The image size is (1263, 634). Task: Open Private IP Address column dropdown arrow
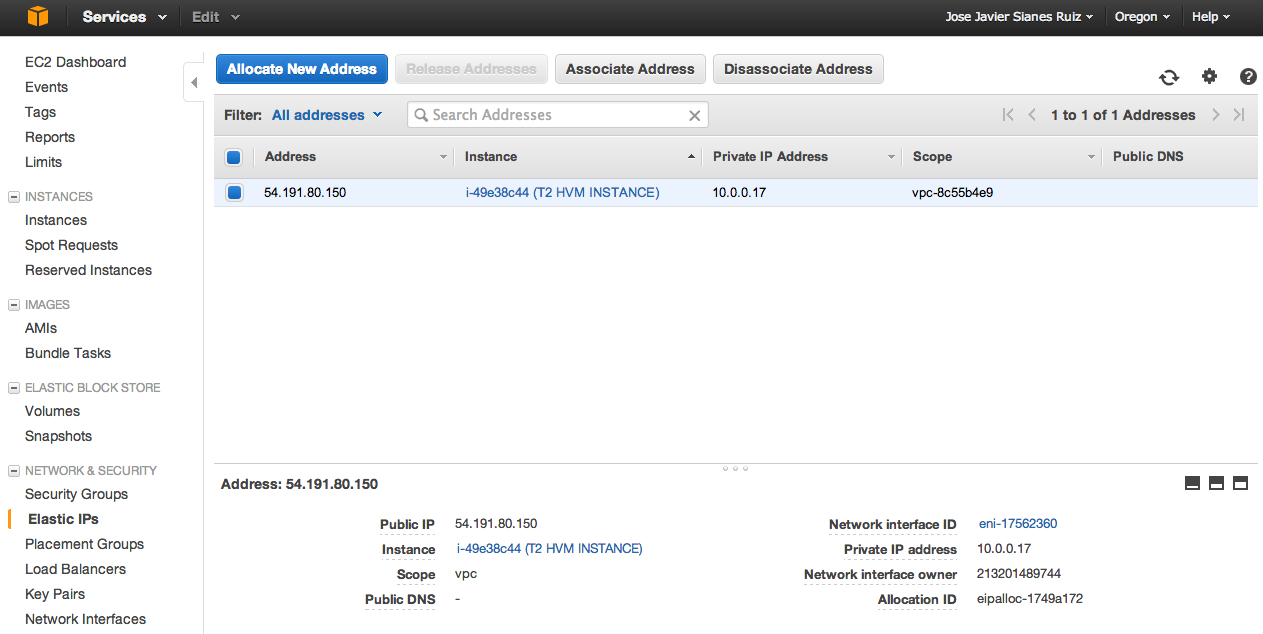(891, 157)
